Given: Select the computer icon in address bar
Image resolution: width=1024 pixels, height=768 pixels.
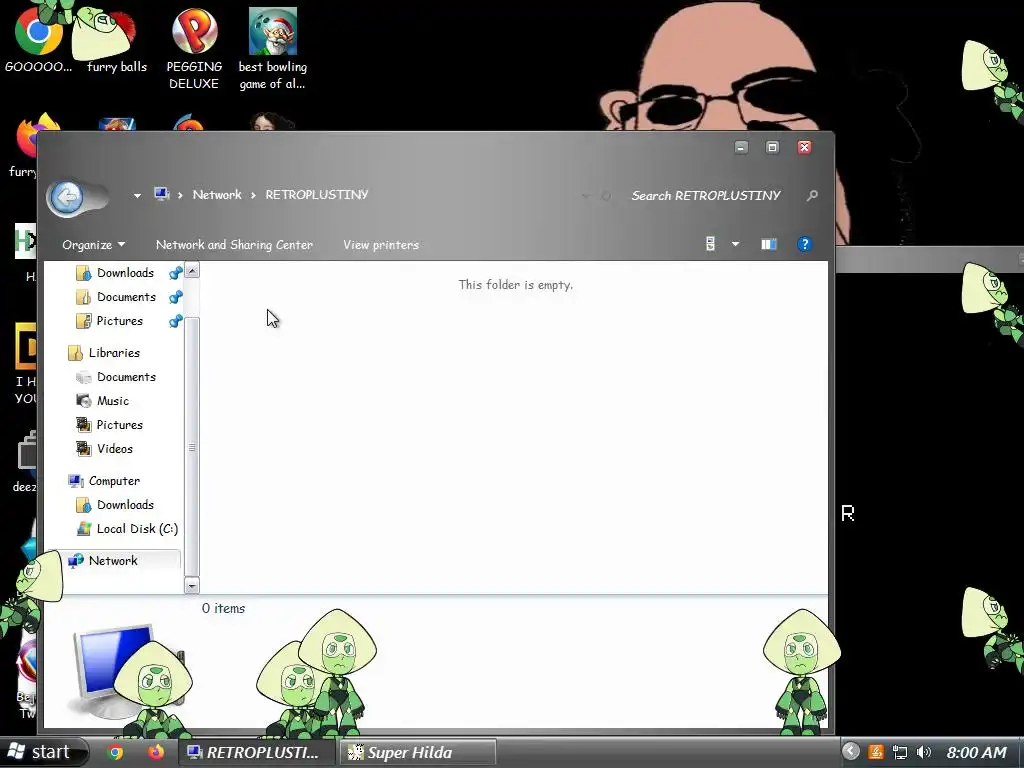Looking at the screenshot, I should click(x=161, y=195).
